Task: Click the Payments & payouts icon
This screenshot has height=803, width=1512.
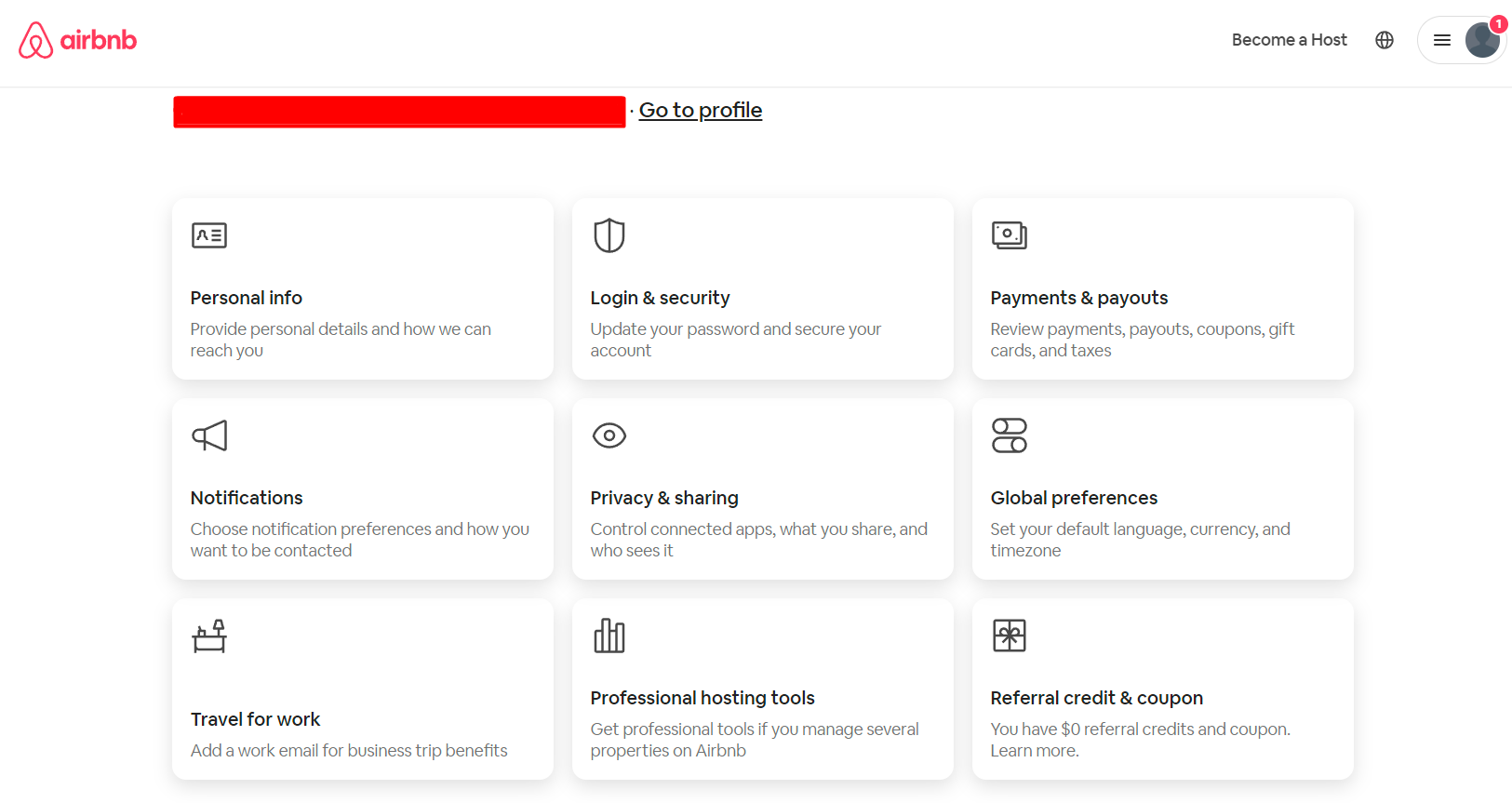Action: click(x=1010, y=235)
